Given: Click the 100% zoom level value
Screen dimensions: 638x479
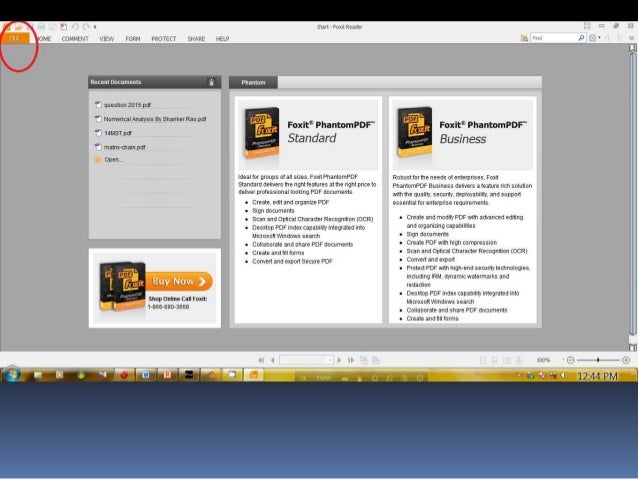Looking at the screenshot, I should [543, 360].
